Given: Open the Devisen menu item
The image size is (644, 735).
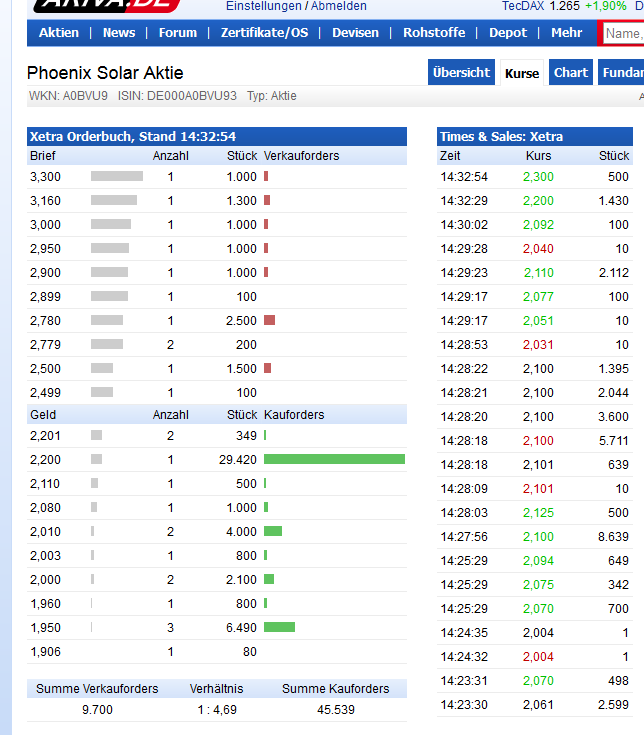Looking at the screenshot, I should [356, 33].
